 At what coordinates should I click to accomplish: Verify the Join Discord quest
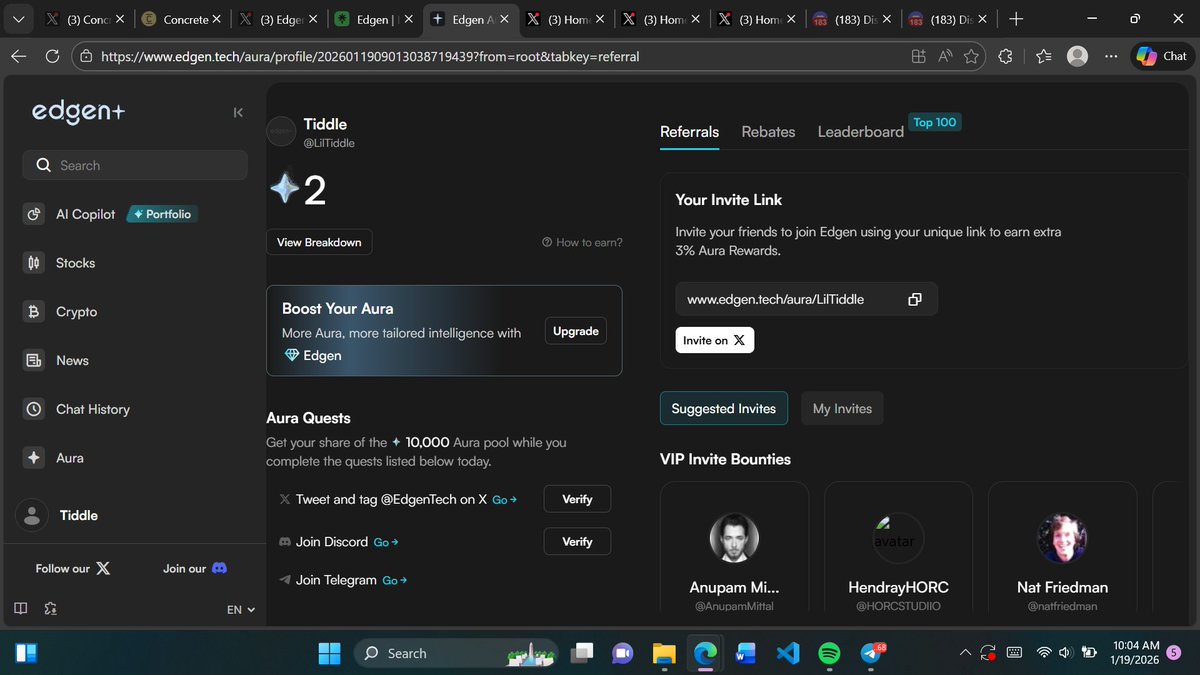577,541
